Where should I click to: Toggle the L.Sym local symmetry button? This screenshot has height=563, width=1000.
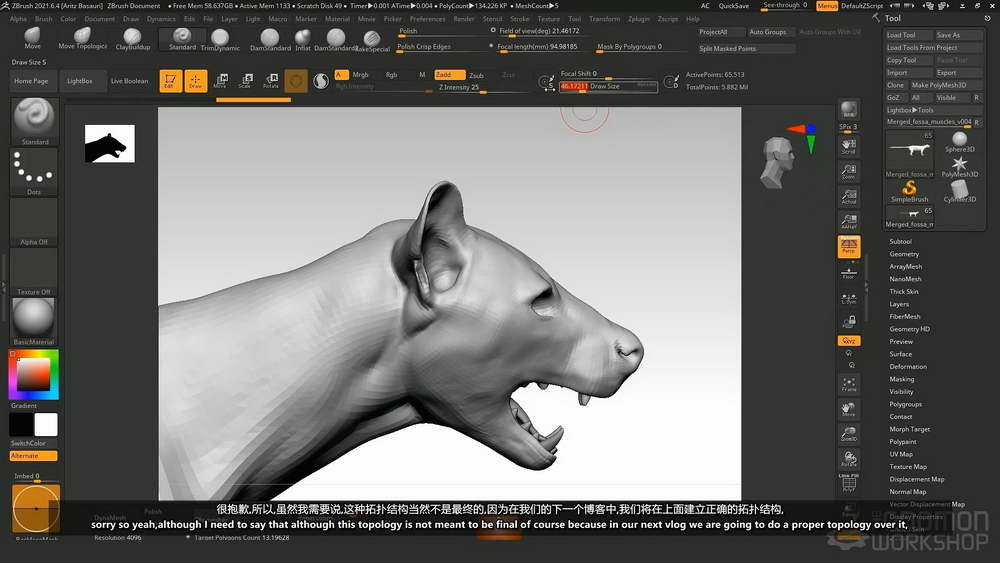pos(848,297)
